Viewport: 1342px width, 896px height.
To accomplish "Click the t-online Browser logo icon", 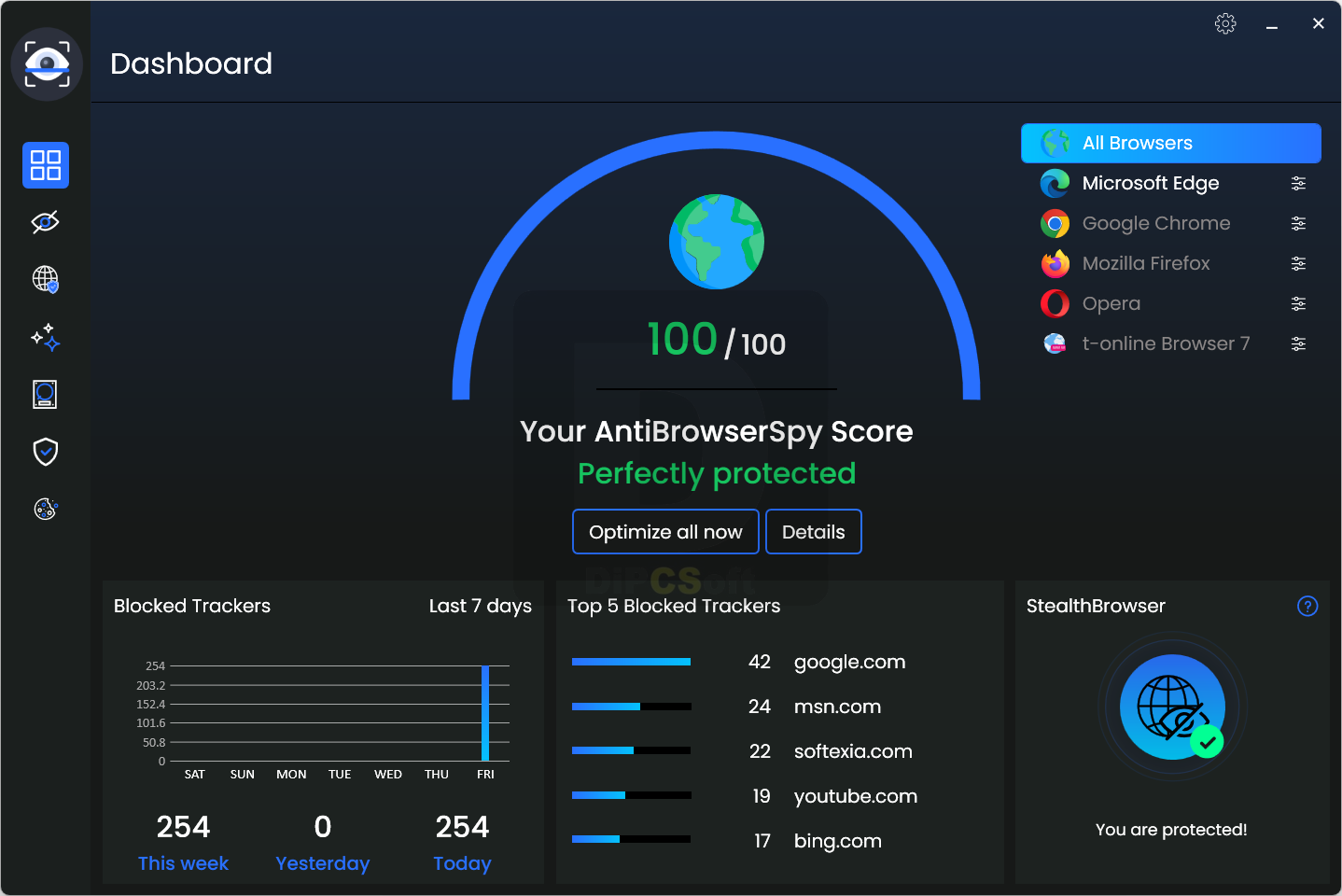I will pyautogui.click(x=1055, y=343).
